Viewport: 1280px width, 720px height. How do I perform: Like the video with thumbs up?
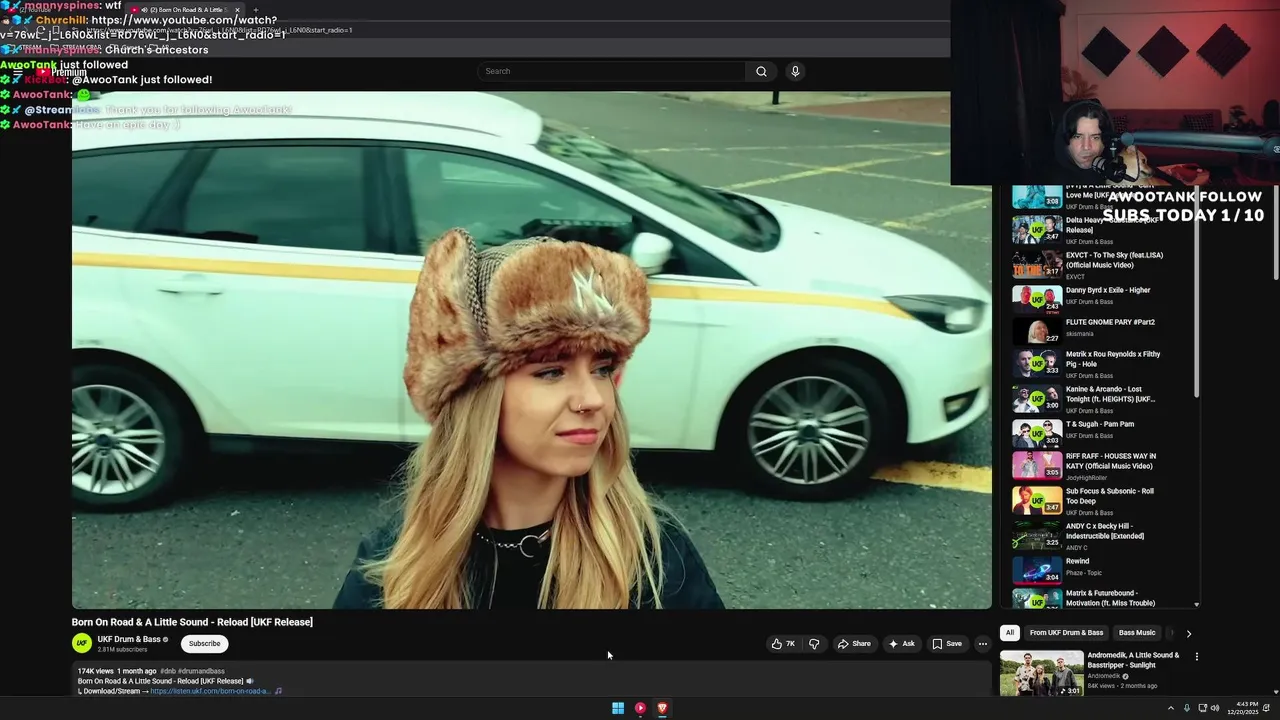click(783, 644)
